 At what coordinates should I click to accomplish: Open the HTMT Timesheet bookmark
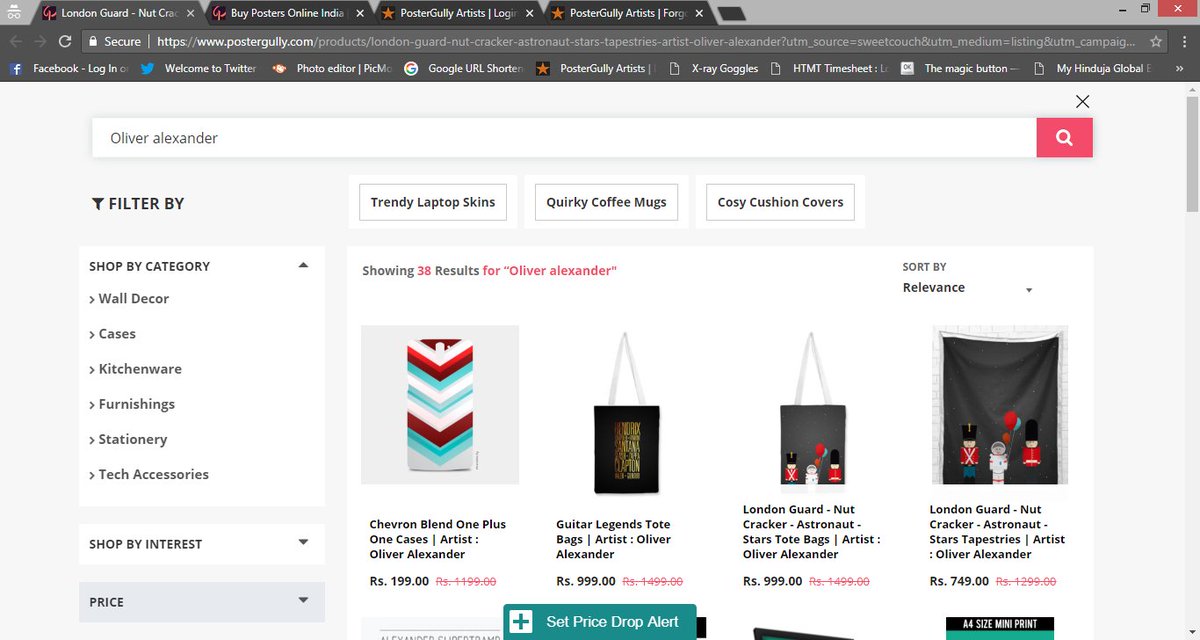[829, 68]
